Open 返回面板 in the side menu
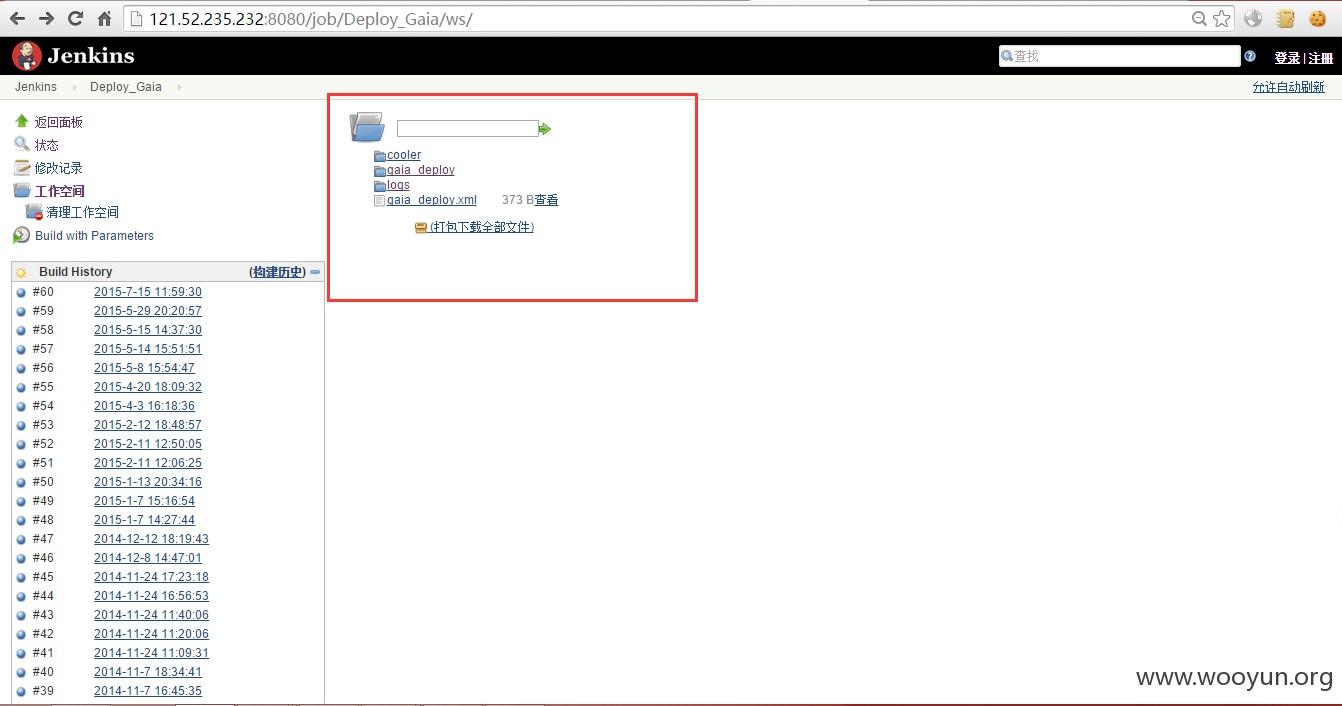This screenshot has height=706, width=1342. click(59, 122)
